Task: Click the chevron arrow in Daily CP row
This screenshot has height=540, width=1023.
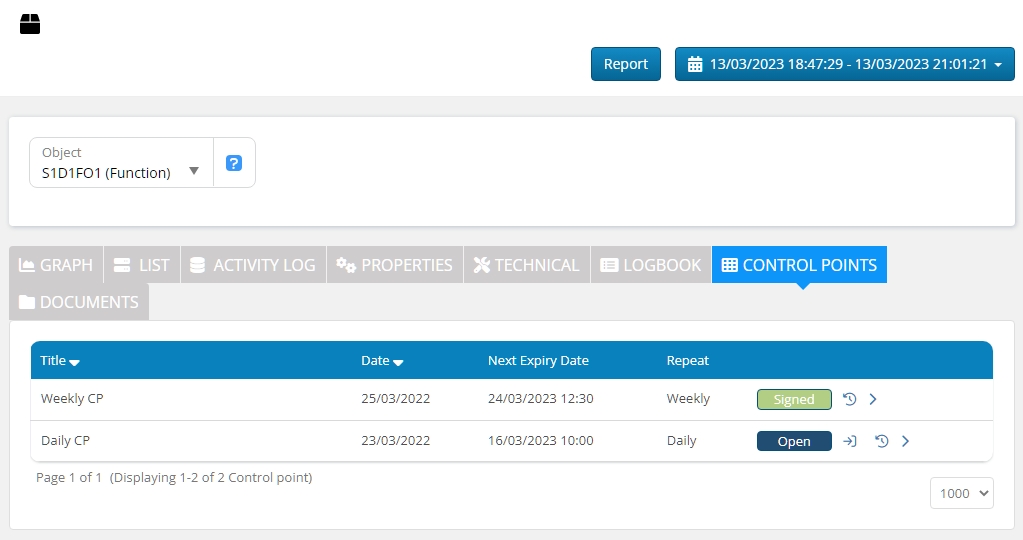Action: (906, 441)
